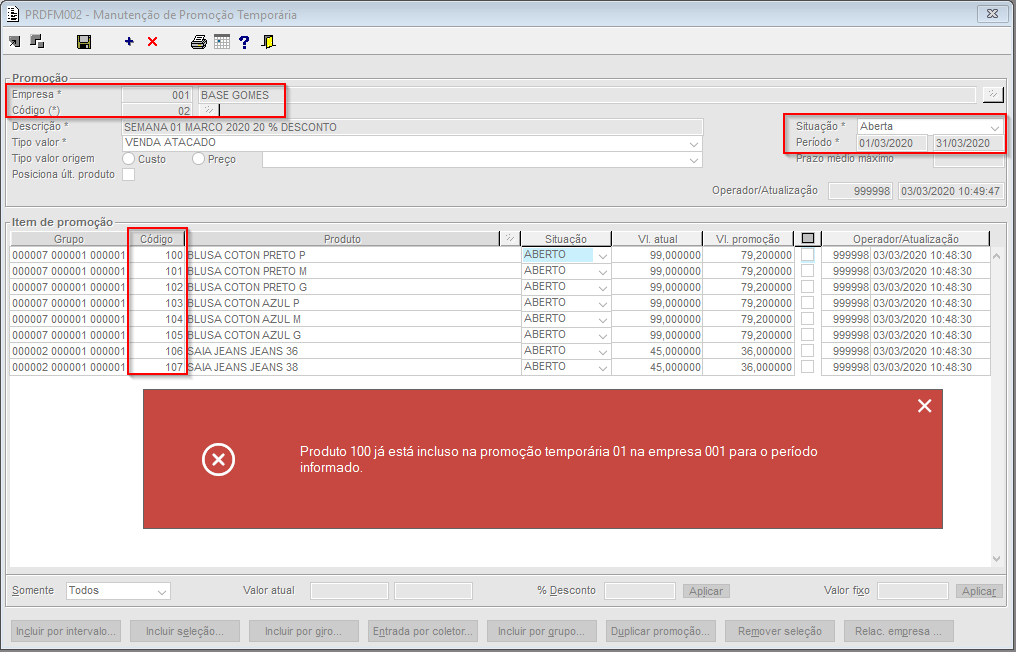Check the box for BLUSA COTON PRETO M row
The height and width of the screenshot is (652, 1016).
tap(807, 271)
